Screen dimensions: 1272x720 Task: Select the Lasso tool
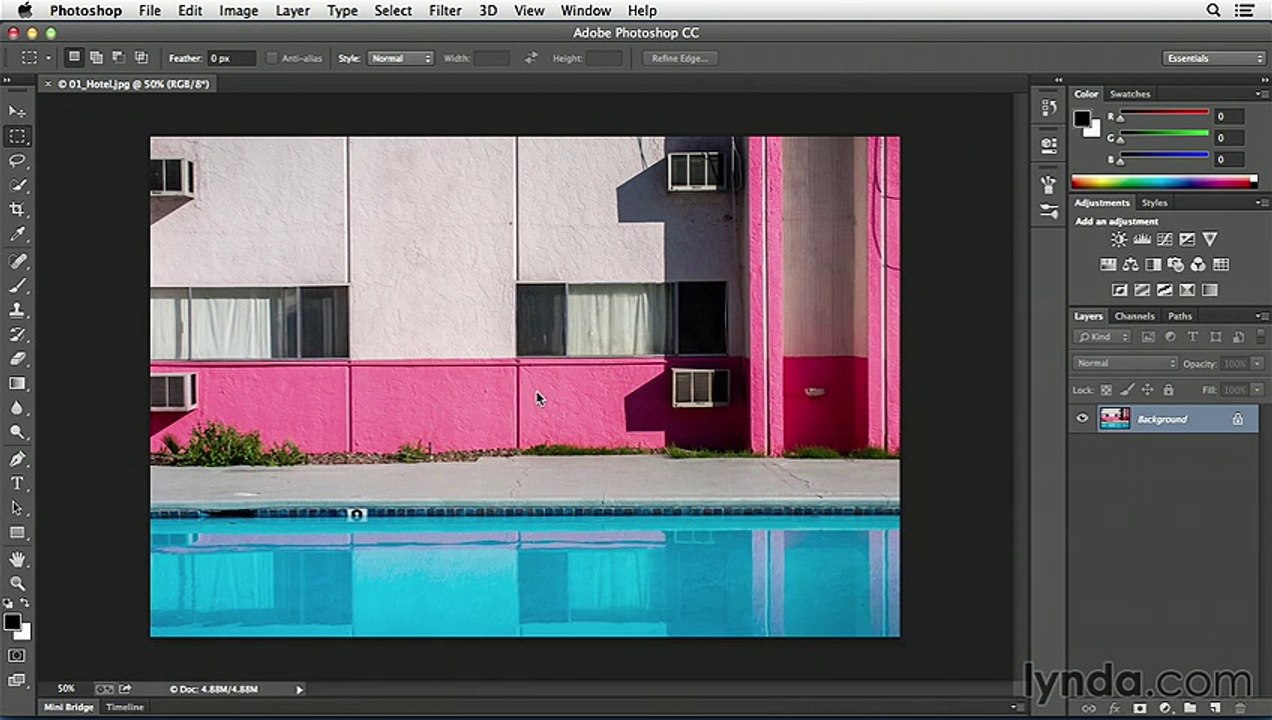(x=17, y=161)
